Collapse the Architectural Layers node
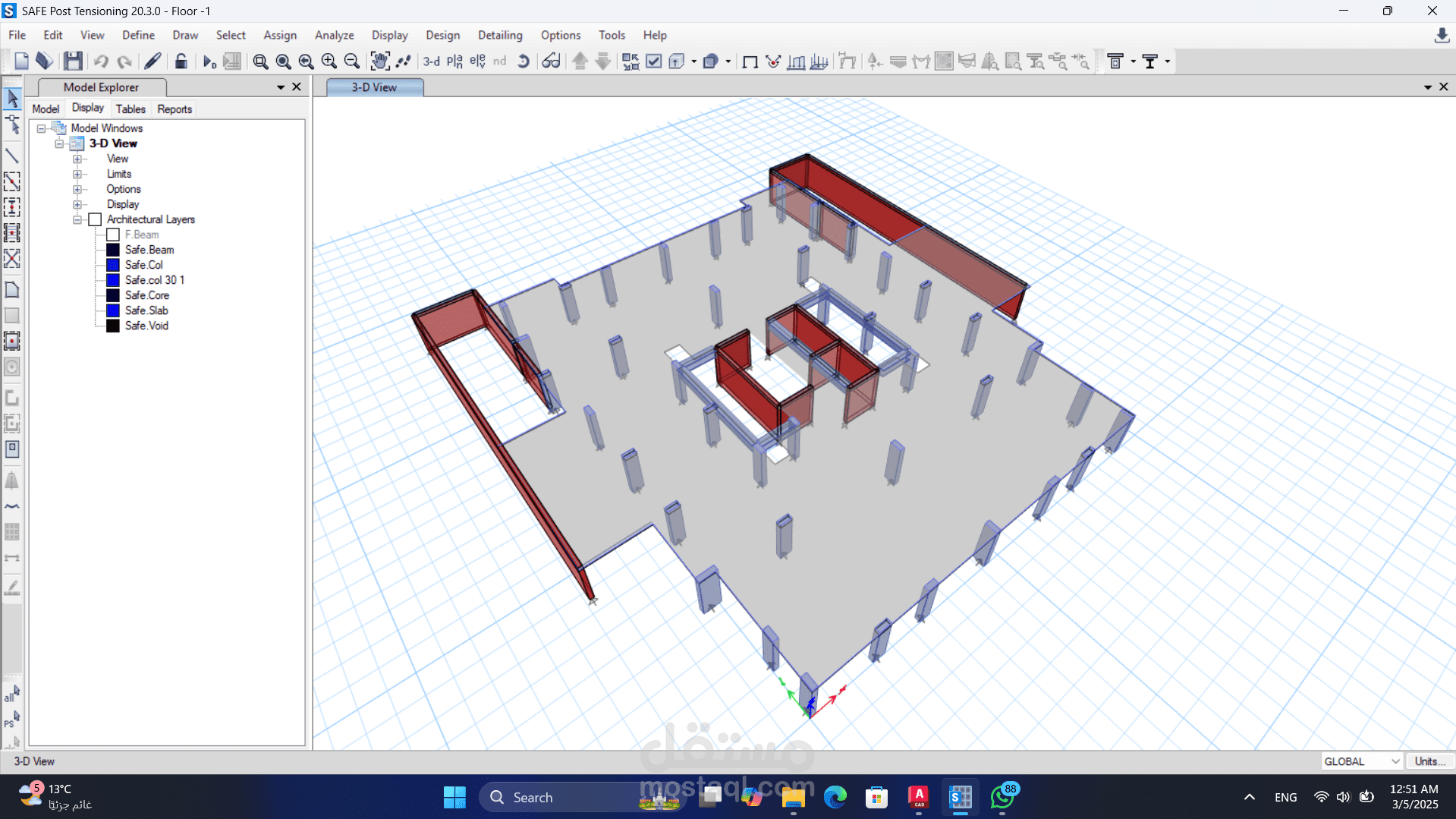 tap(77, 219)
